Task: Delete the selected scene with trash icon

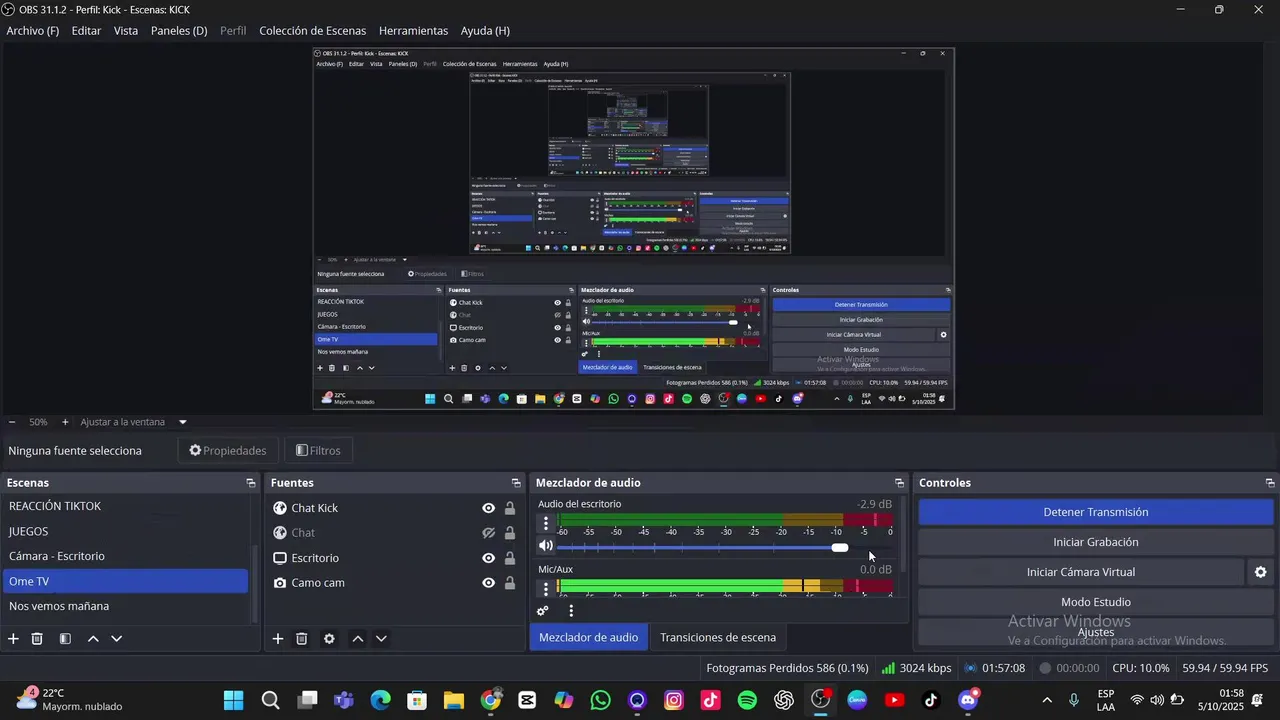Action: tap(37, 638)
